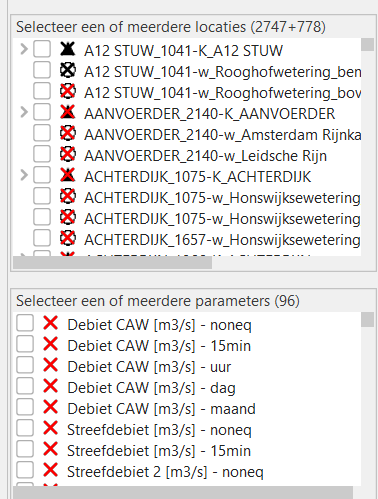Click red structure icon of ACHTERDIJK_1075-K_ACHTERDIJK
Viewport: 378px width, 499px height.
pos(68,175)
